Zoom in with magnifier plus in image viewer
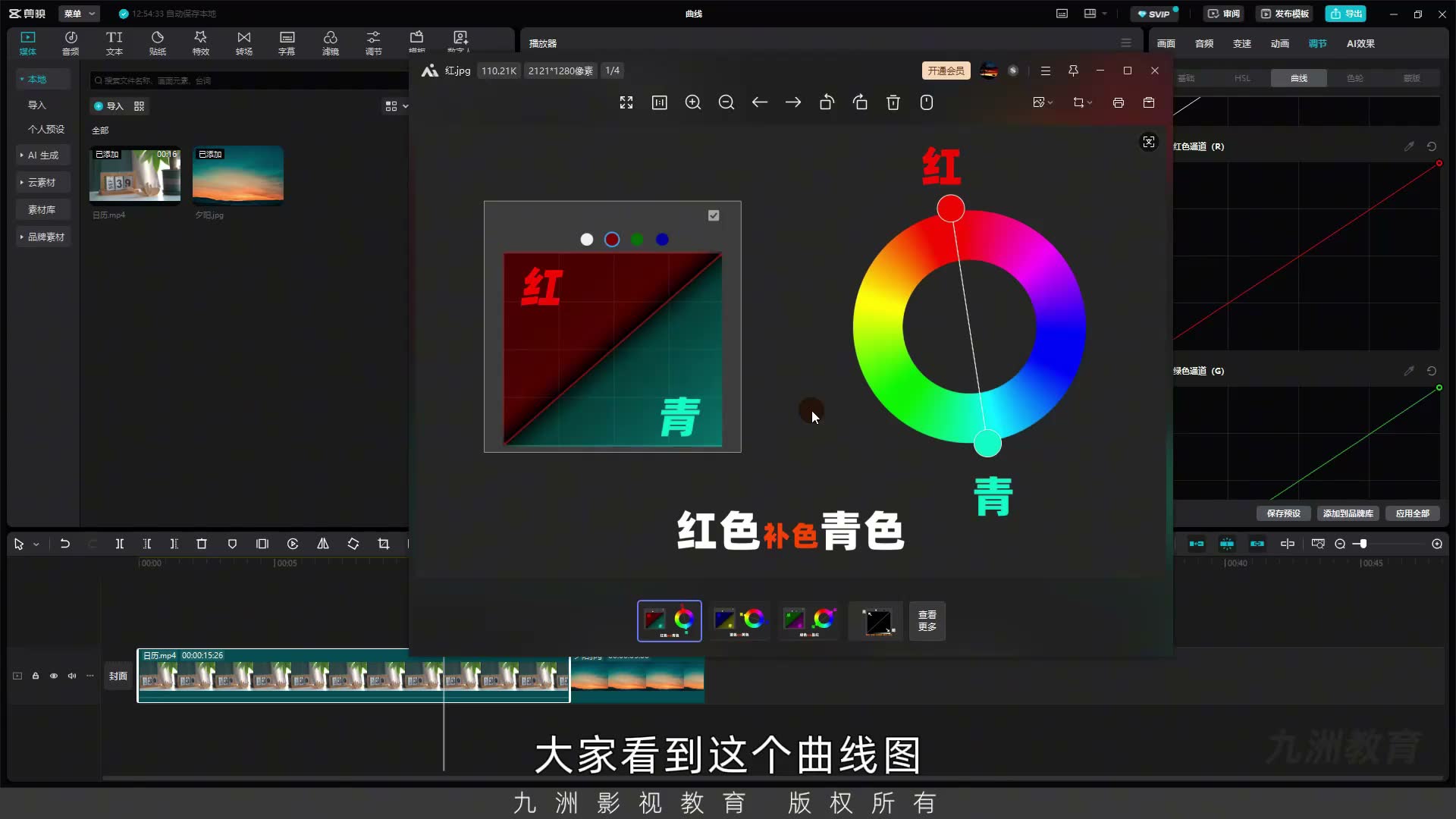The image size is (1456, 819). point(693,102)
